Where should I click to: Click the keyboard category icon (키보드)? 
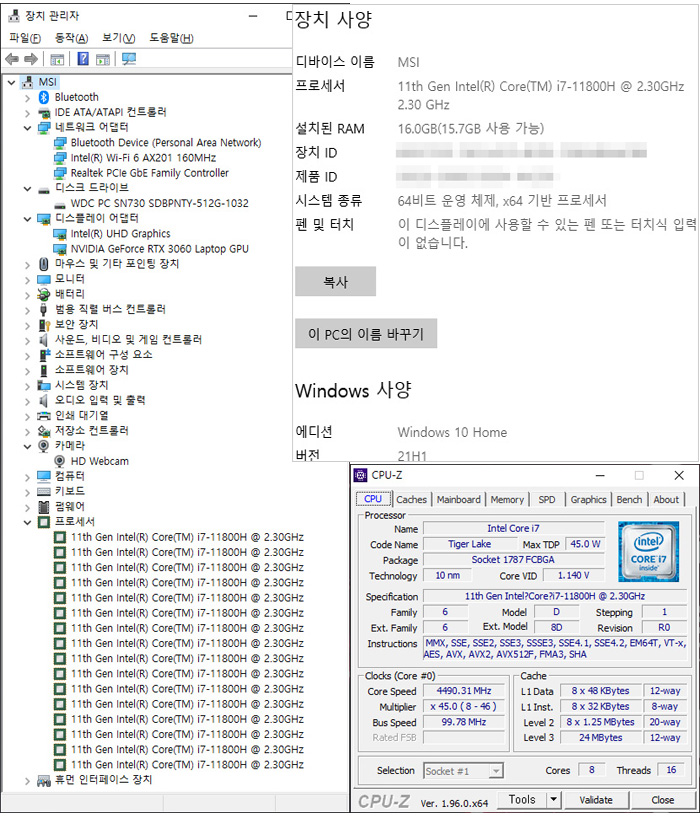(44, 491)
